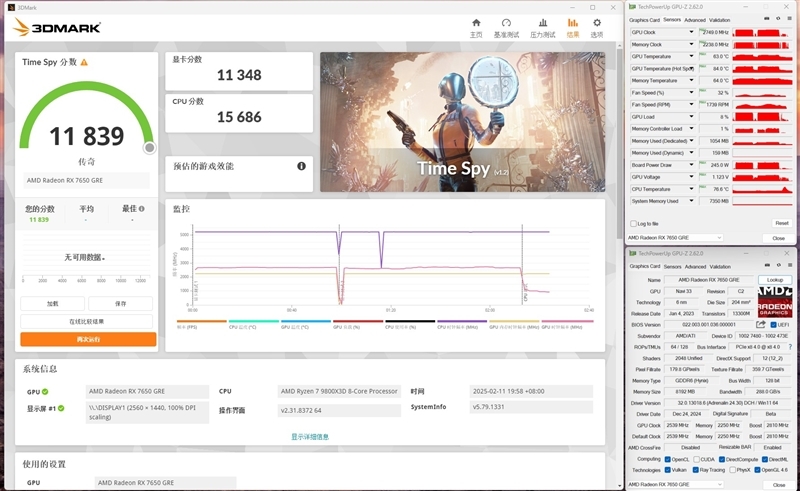800x491 pixels.
Task: Open the Memory Temperature sensor dropdown
Action: (x=692, y=81)
